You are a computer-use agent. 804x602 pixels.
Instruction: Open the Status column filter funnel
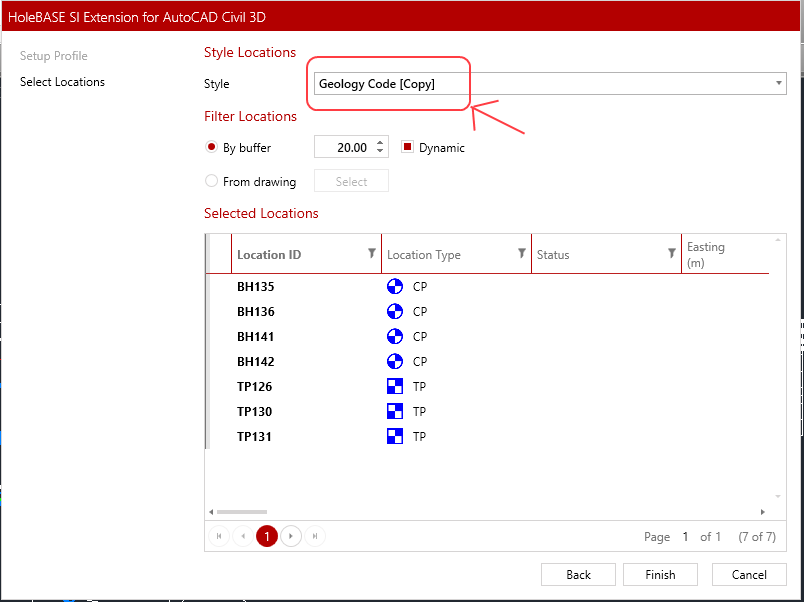[671, 254]
